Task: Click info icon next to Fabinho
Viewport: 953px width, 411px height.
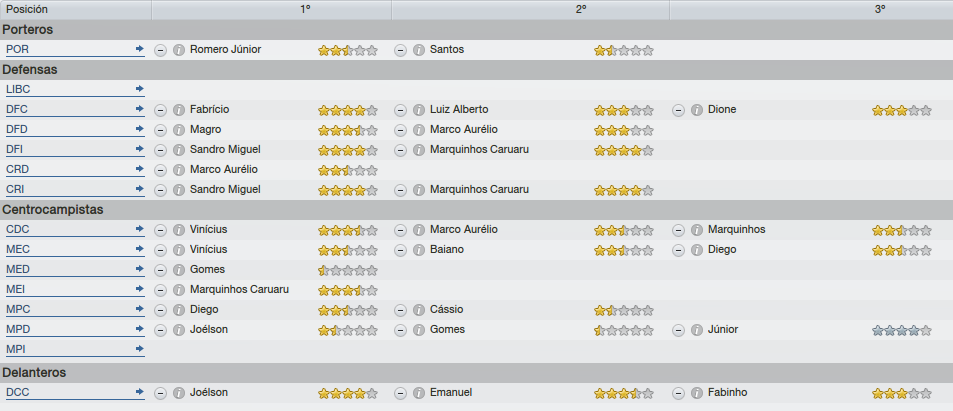Action: tap(697, 393)
